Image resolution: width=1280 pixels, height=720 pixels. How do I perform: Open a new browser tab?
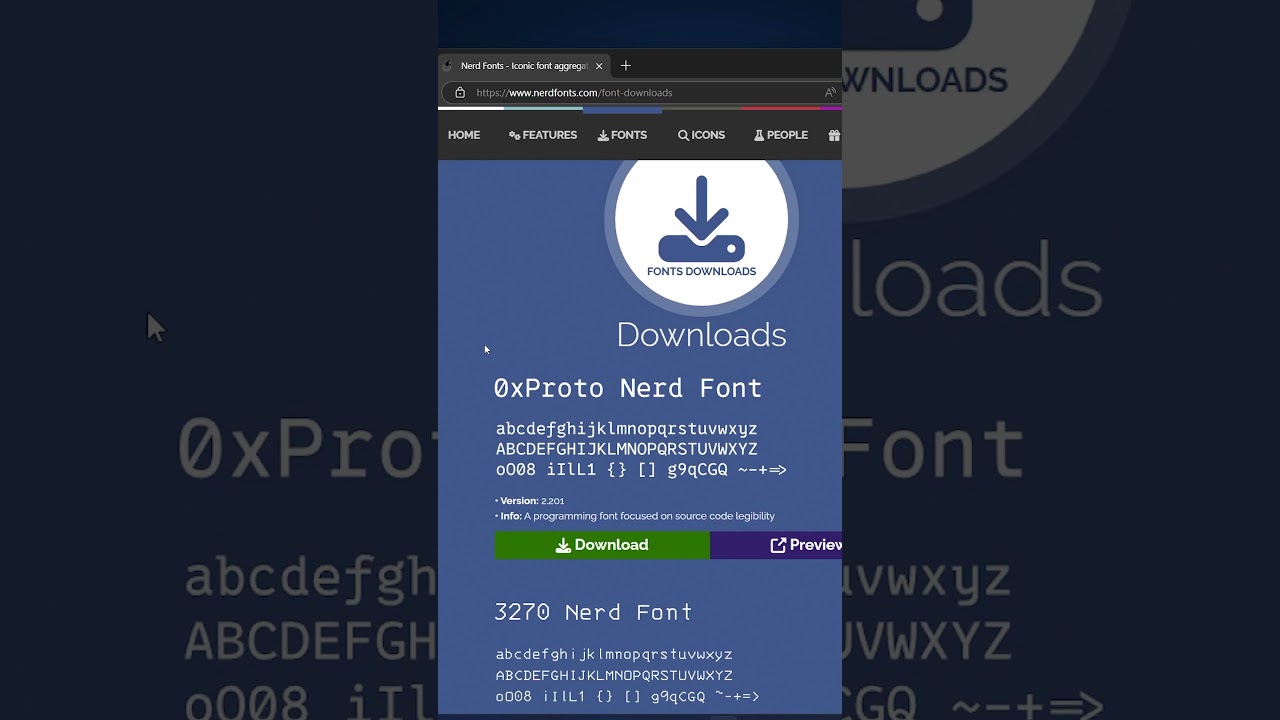(x=626, y=66)
